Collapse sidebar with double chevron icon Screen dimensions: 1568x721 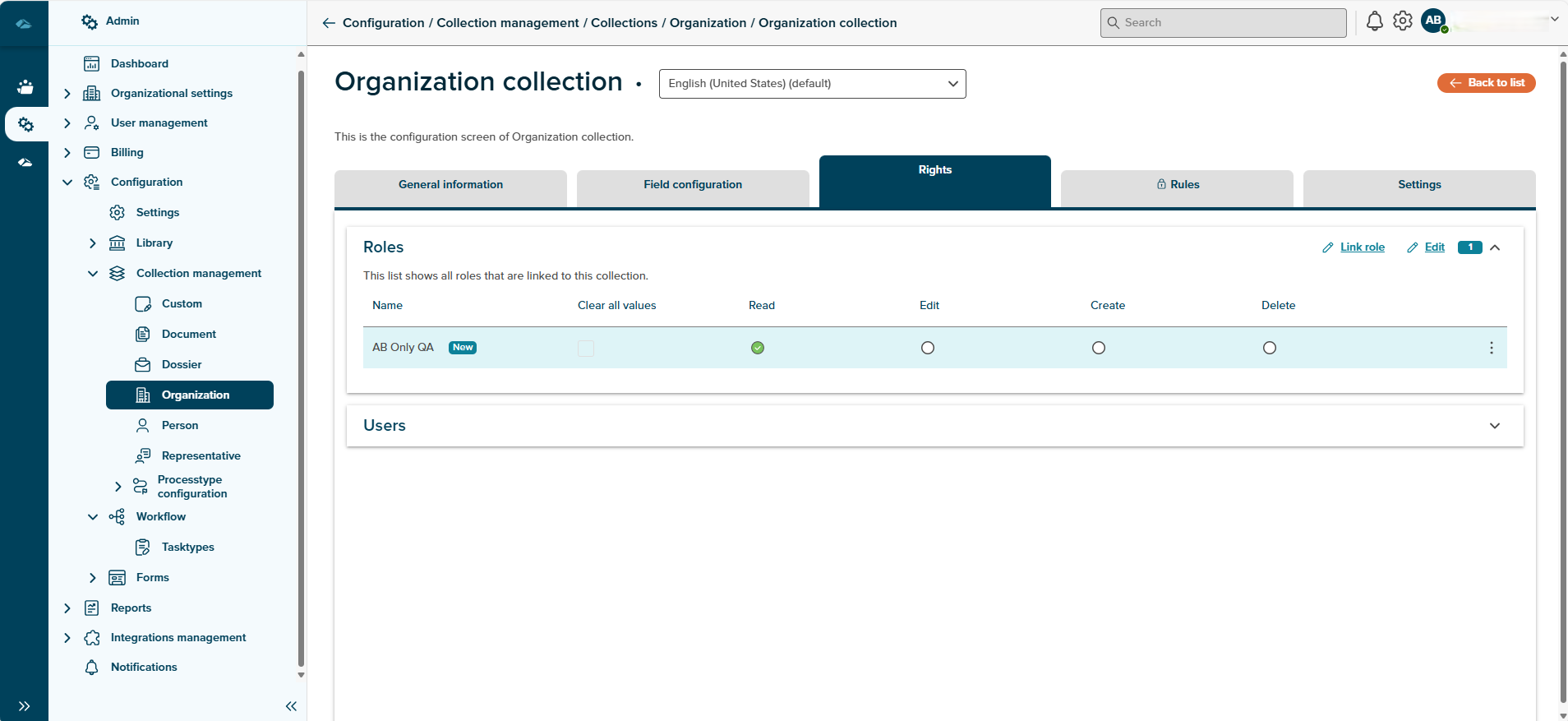point(291,706)
